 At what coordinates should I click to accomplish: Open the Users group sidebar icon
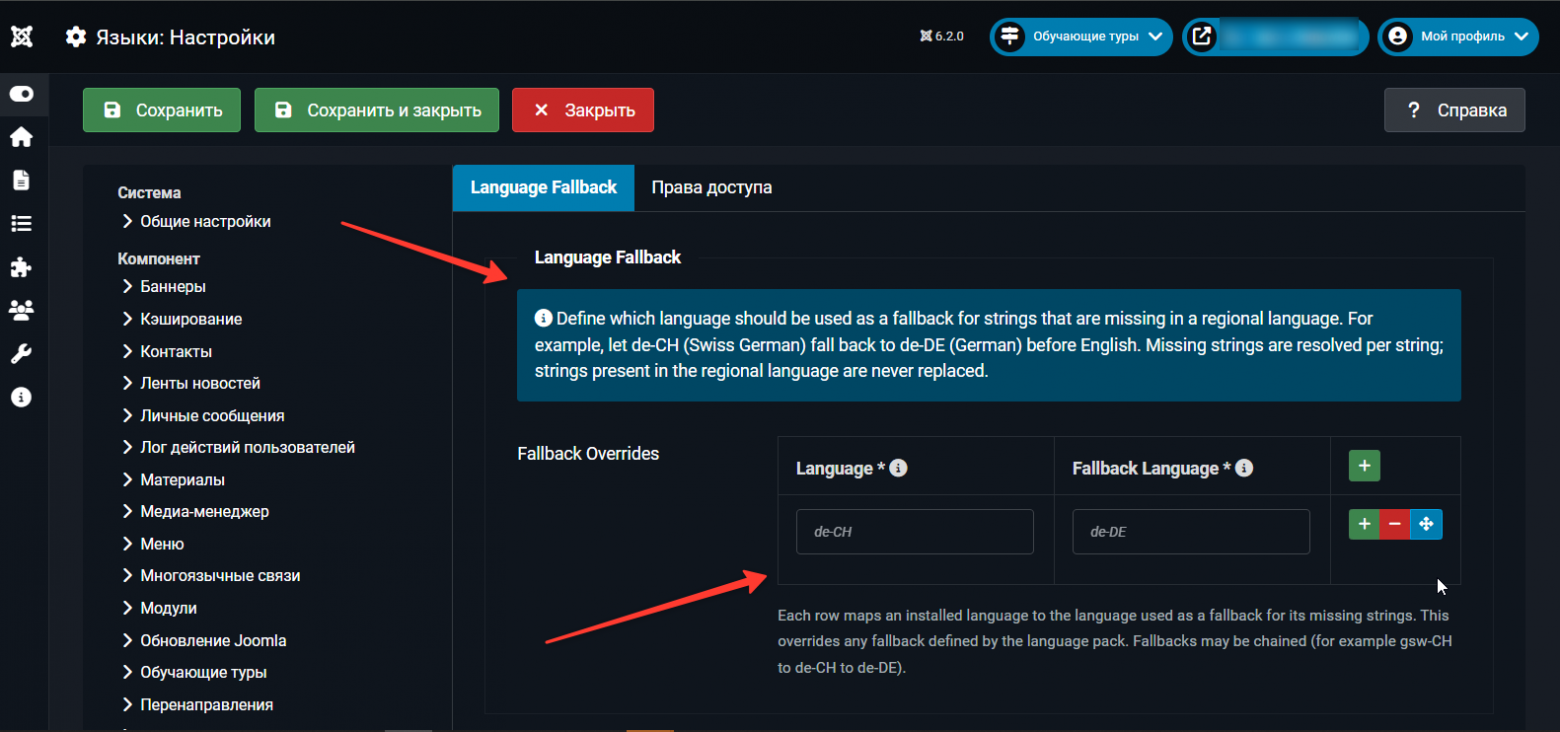(21, 310)
